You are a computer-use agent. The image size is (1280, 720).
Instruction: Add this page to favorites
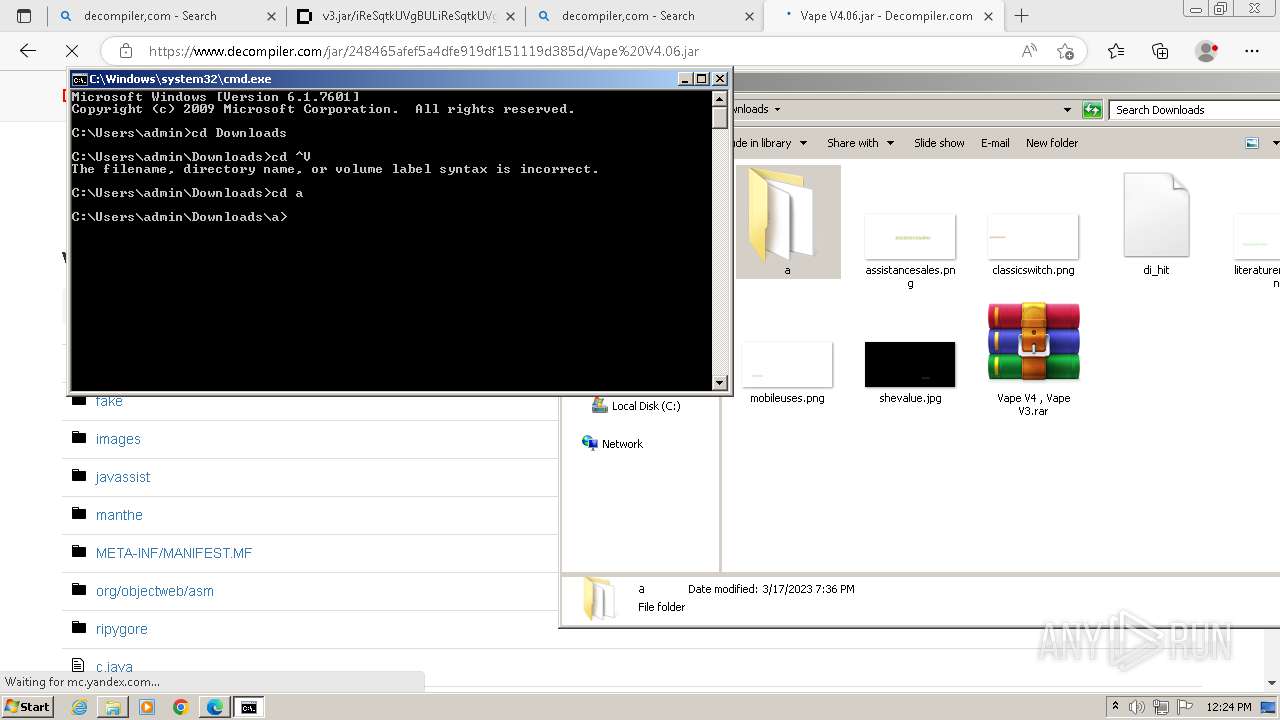1065,51
